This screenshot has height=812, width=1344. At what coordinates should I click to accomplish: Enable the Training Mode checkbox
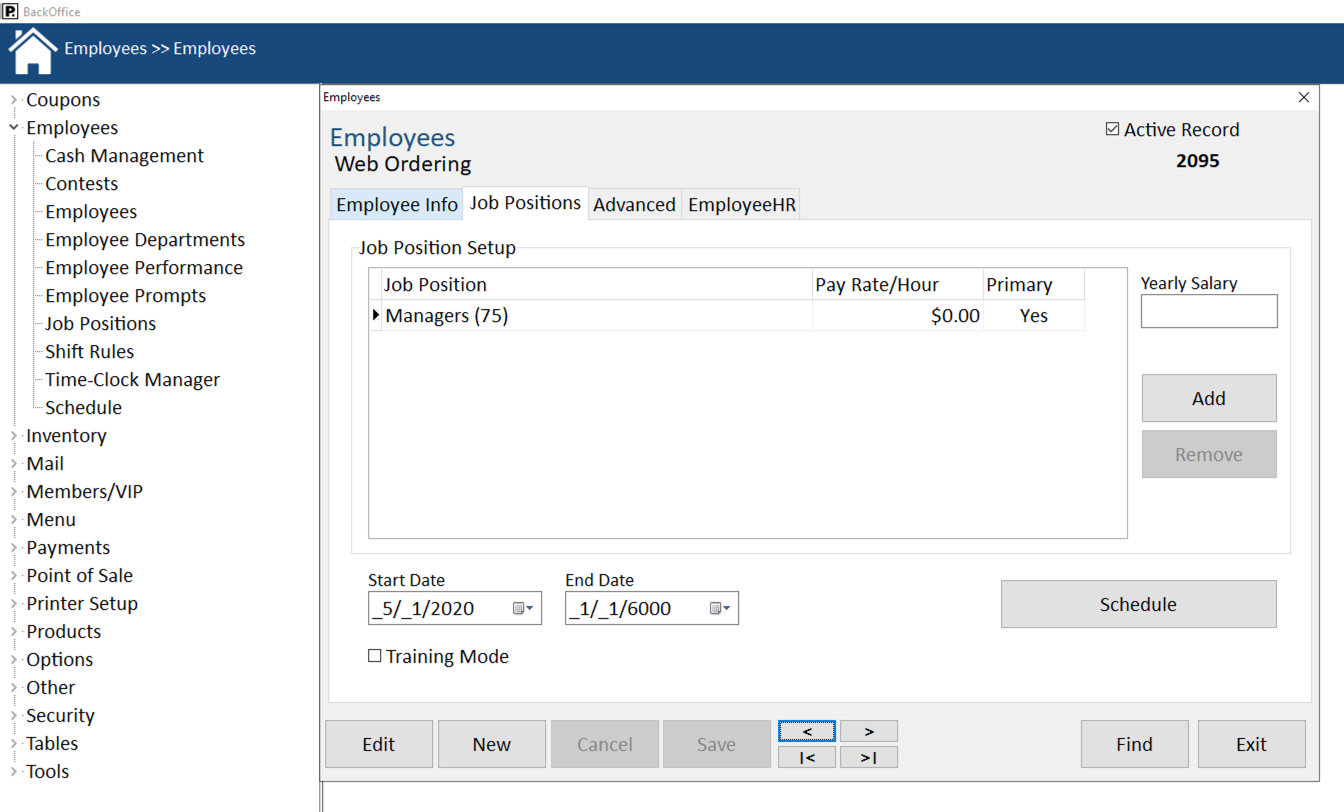click(x=375, y=656)
